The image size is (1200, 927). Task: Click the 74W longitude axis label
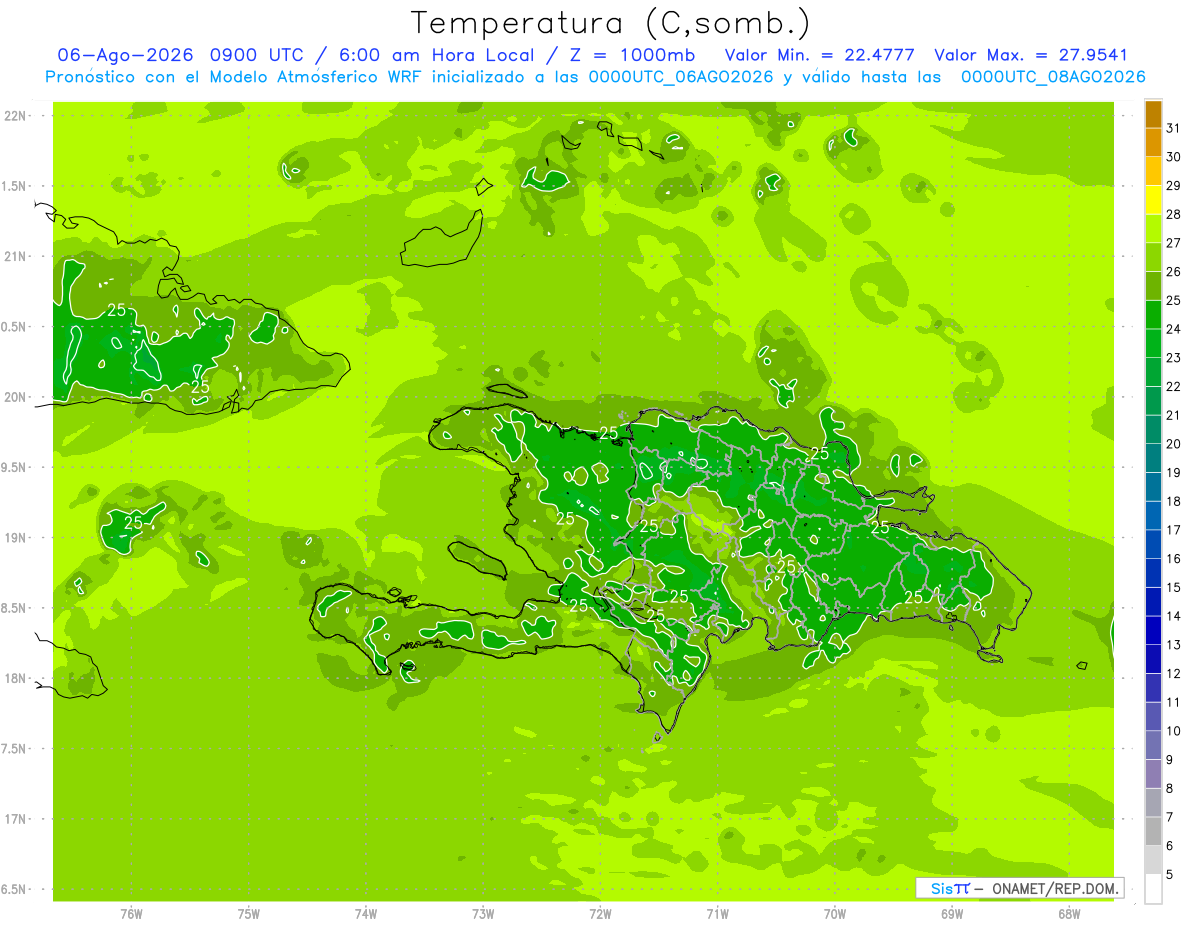(366, 914)
